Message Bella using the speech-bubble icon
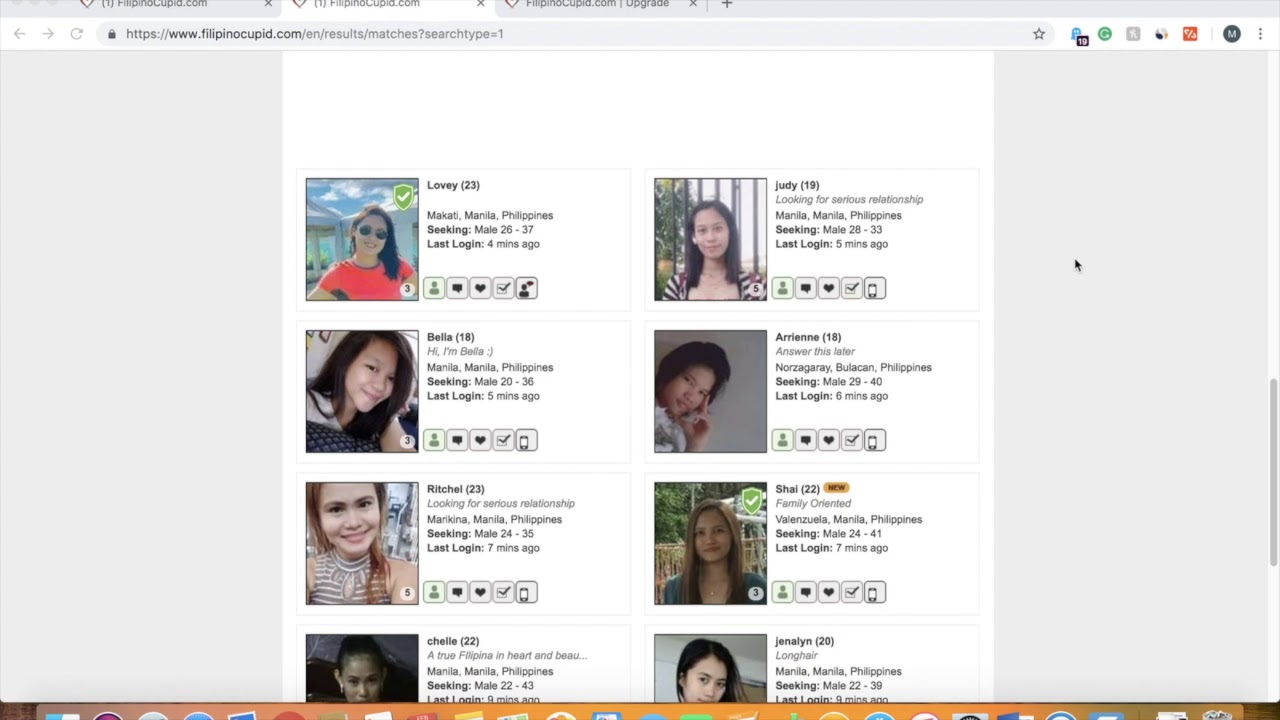1280x720 pixels. click(x=457, y=440)
